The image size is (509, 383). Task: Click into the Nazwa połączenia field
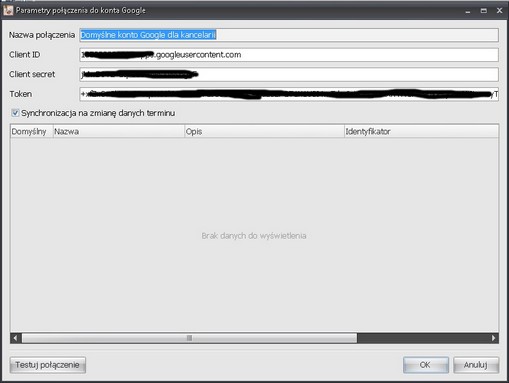(x=289, y=35)
